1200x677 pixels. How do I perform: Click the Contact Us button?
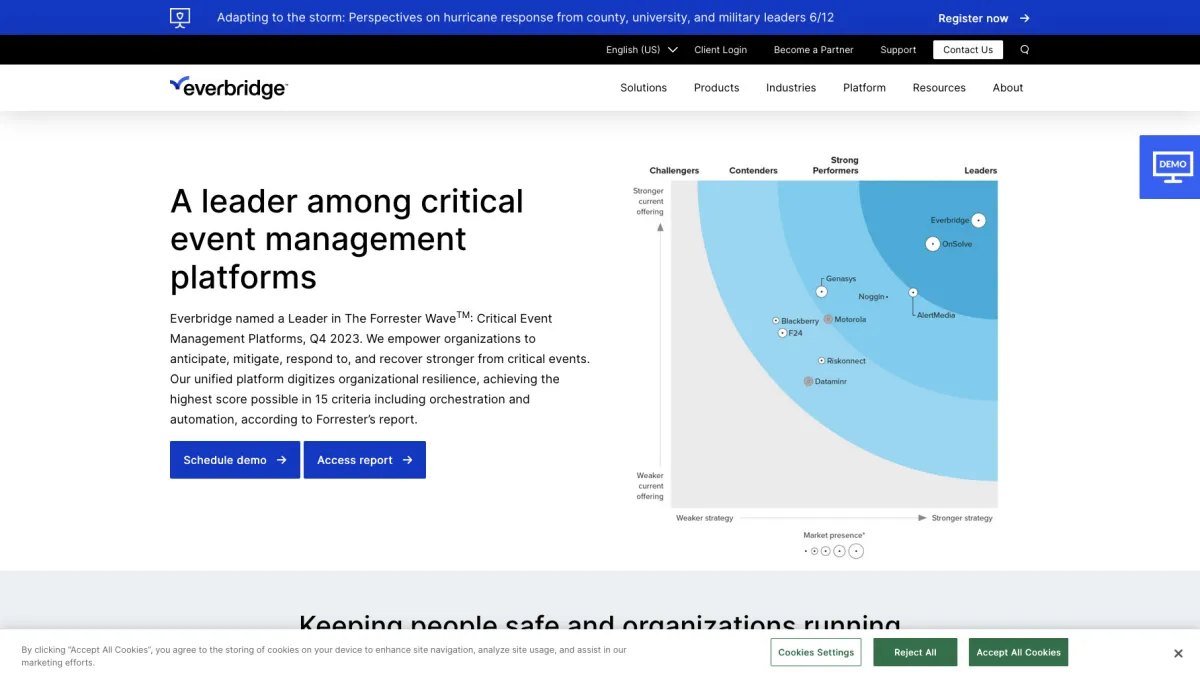pos(968,50)
